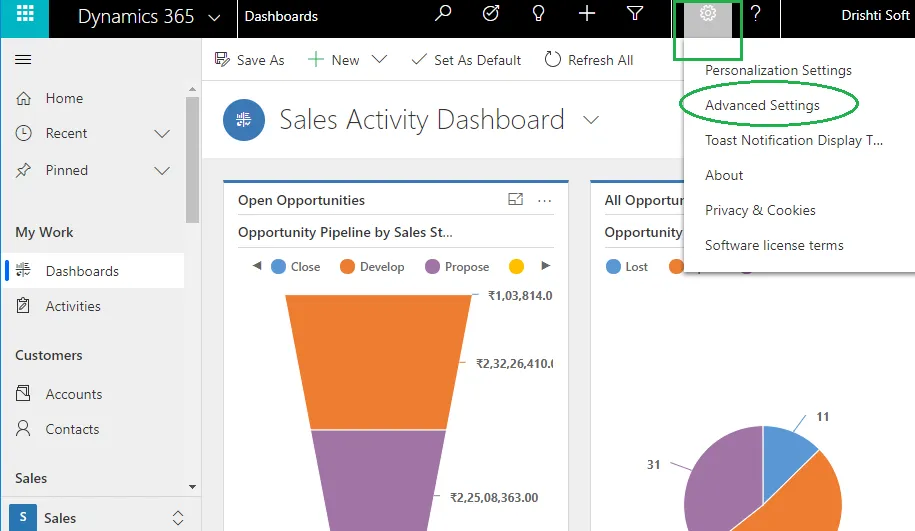Toggle the Close legend blue swatch
This screenshot has height=531, width=915.
(x=278, y=267)
